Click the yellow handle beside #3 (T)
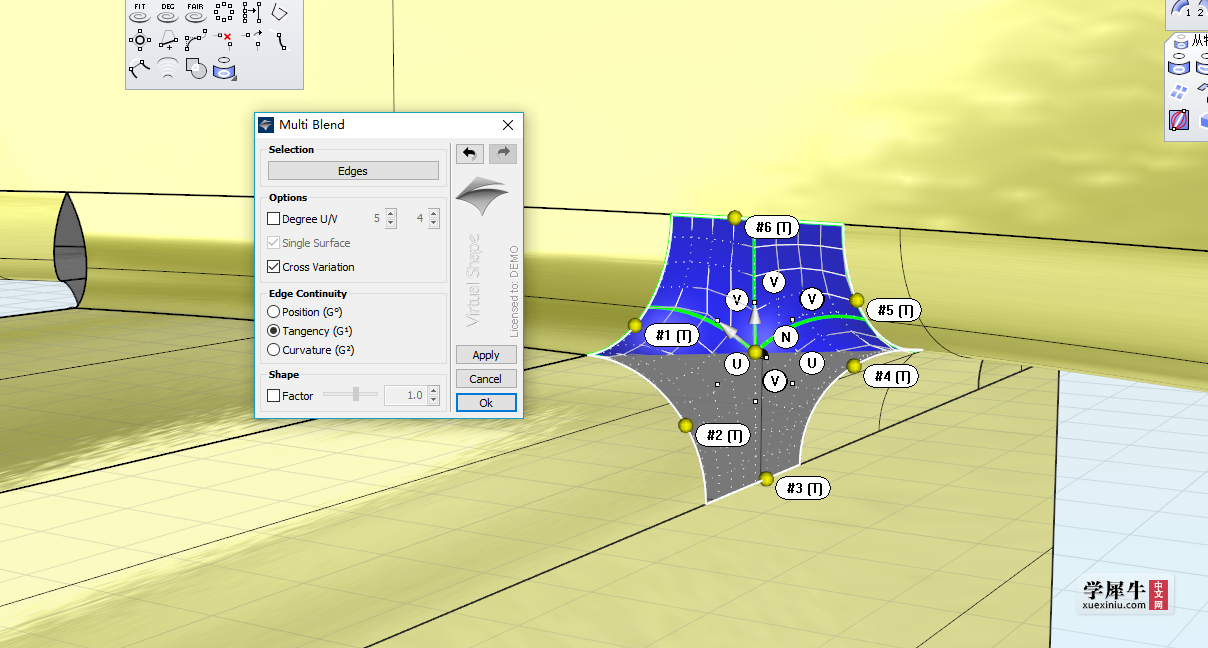Viewport: 1208px width, 648px height. [766, 480]
